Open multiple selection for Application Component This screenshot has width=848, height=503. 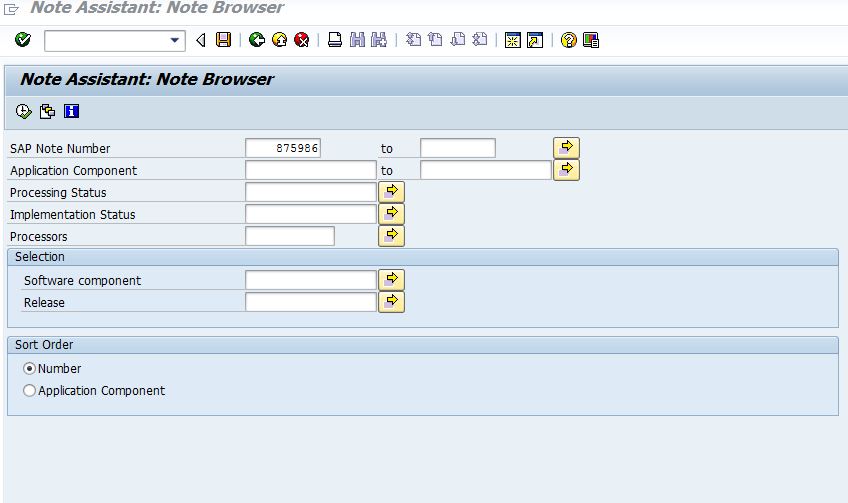click(x=566, y=170)
